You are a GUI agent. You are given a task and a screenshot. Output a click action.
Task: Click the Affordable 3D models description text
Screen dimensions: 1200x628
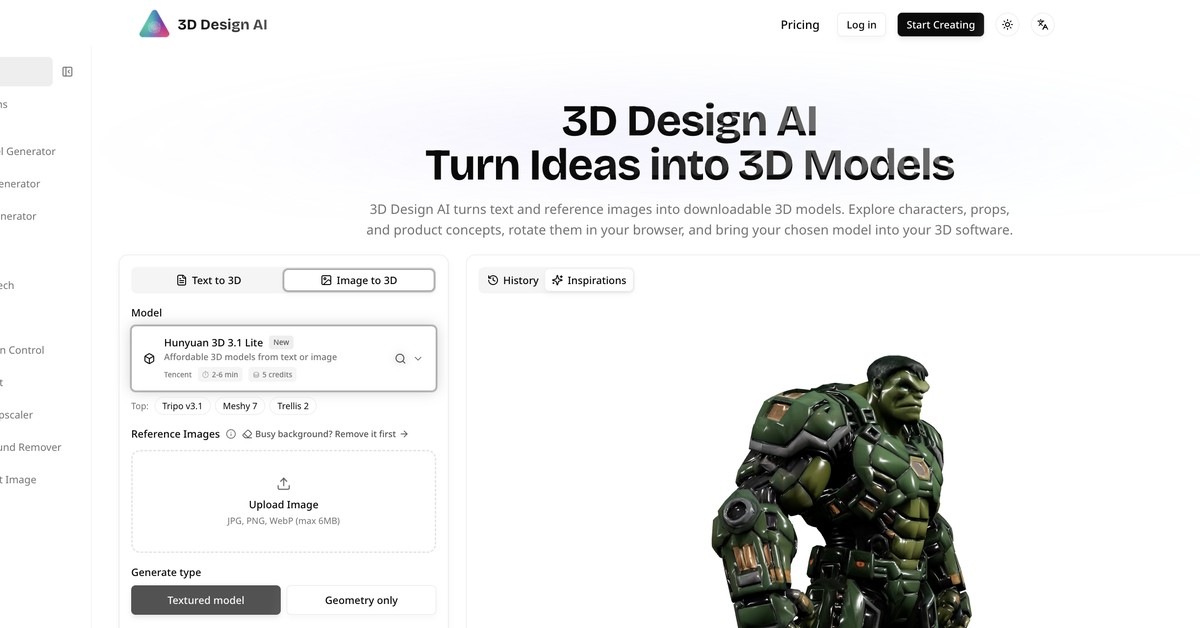click(250, 357)
